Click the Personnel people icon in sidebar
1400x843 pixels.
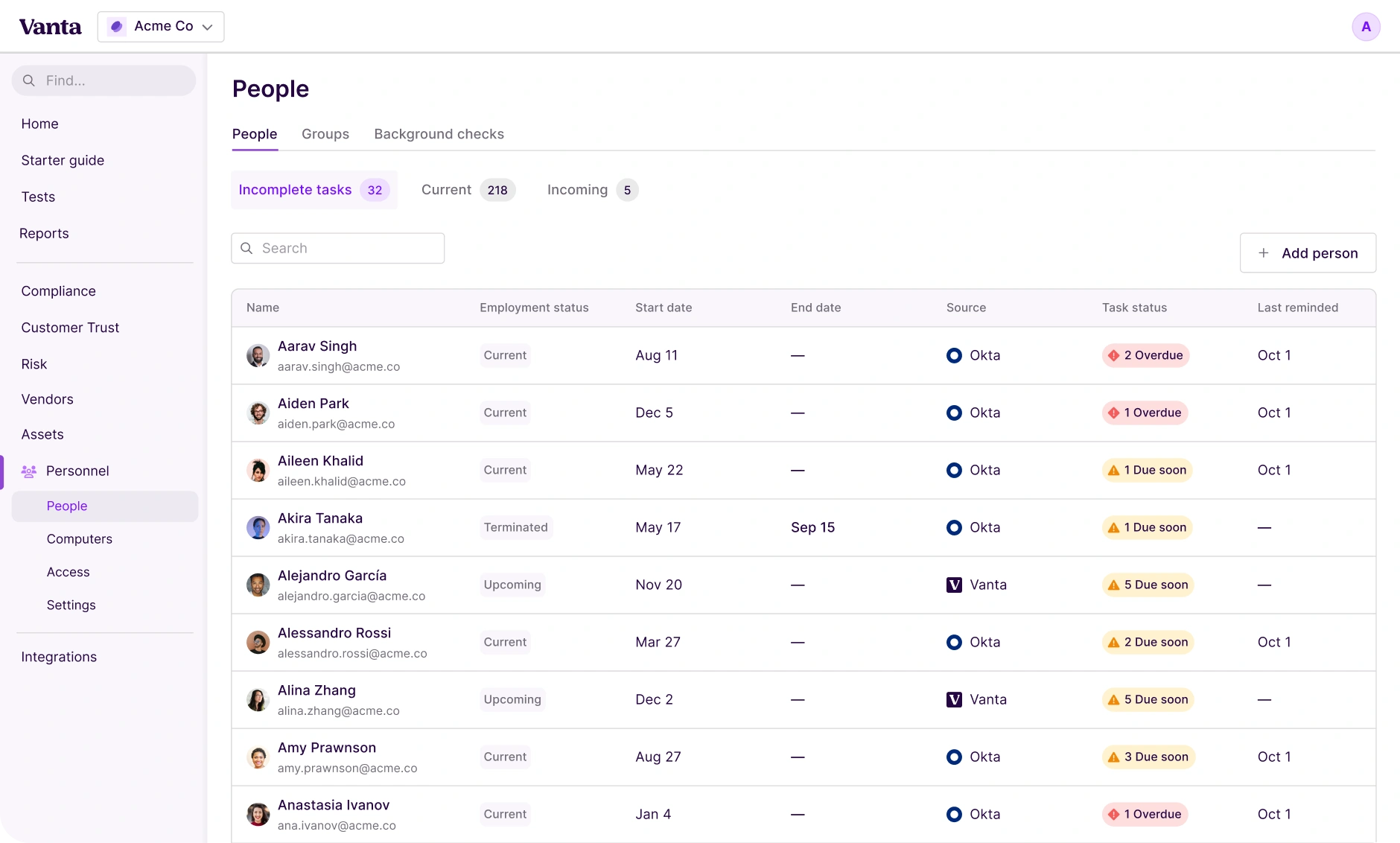click(29, 471)
